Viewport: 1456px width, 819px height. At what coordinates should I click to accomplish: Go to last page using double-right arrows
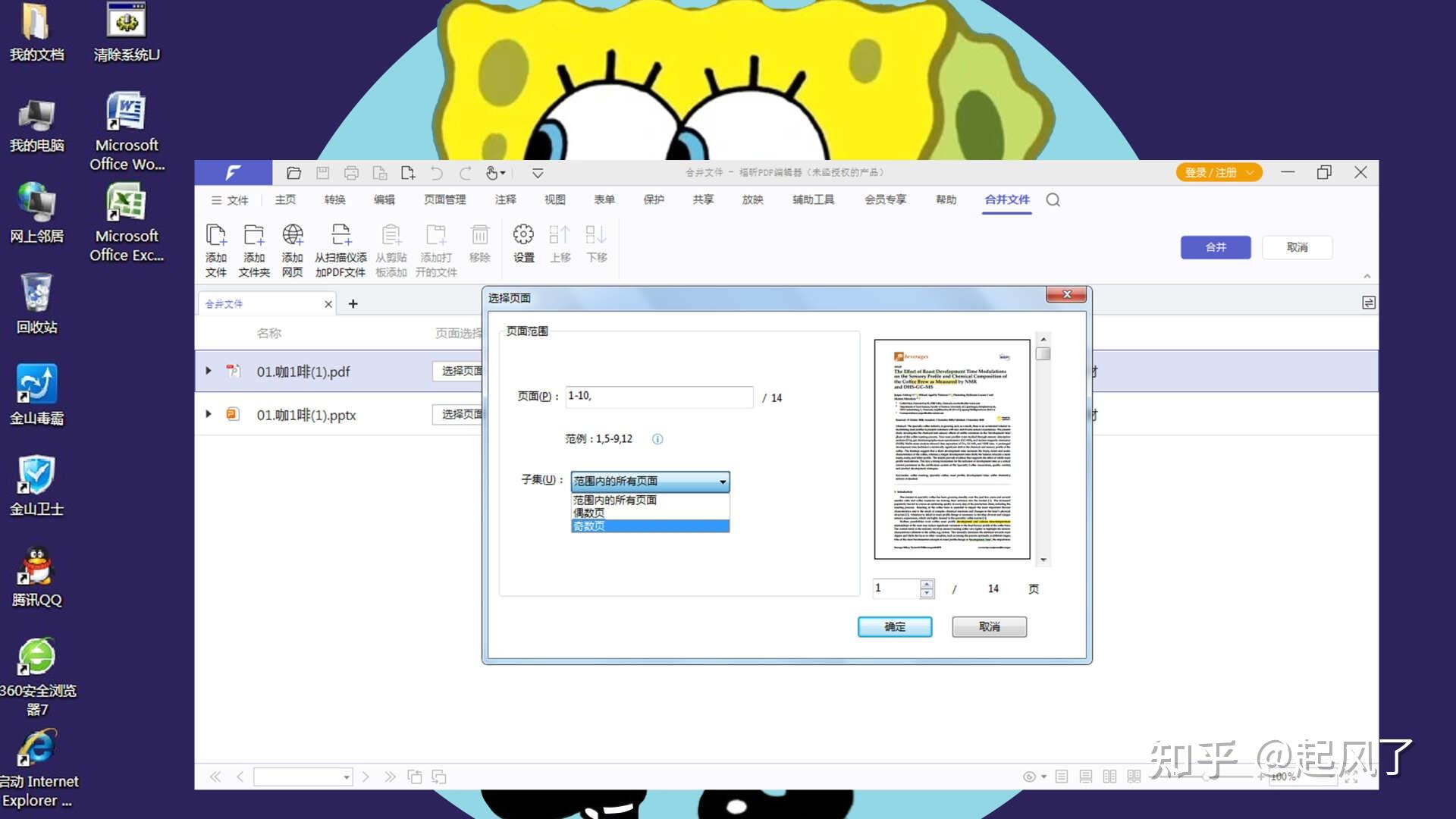pyautogui.click(x=390, y=777)
